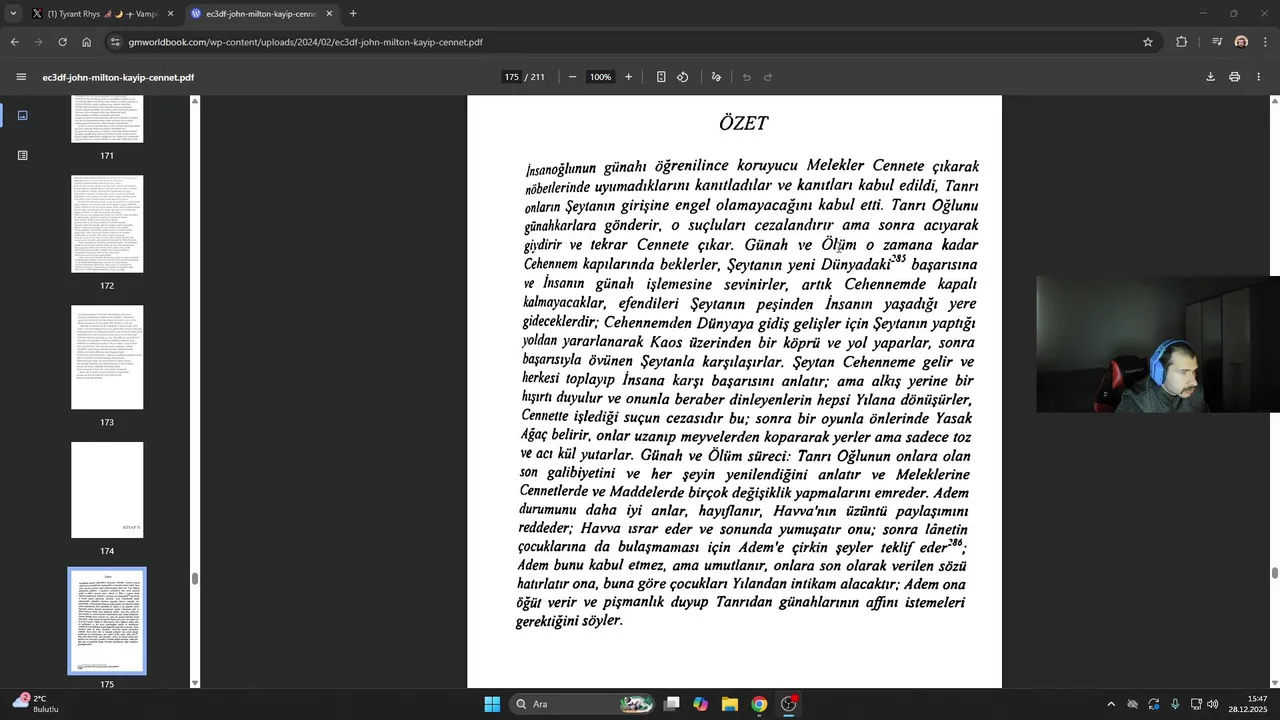Click the taskbar search box Ara
This screenshot has width=1280, height=720.
tap(584, 704)
